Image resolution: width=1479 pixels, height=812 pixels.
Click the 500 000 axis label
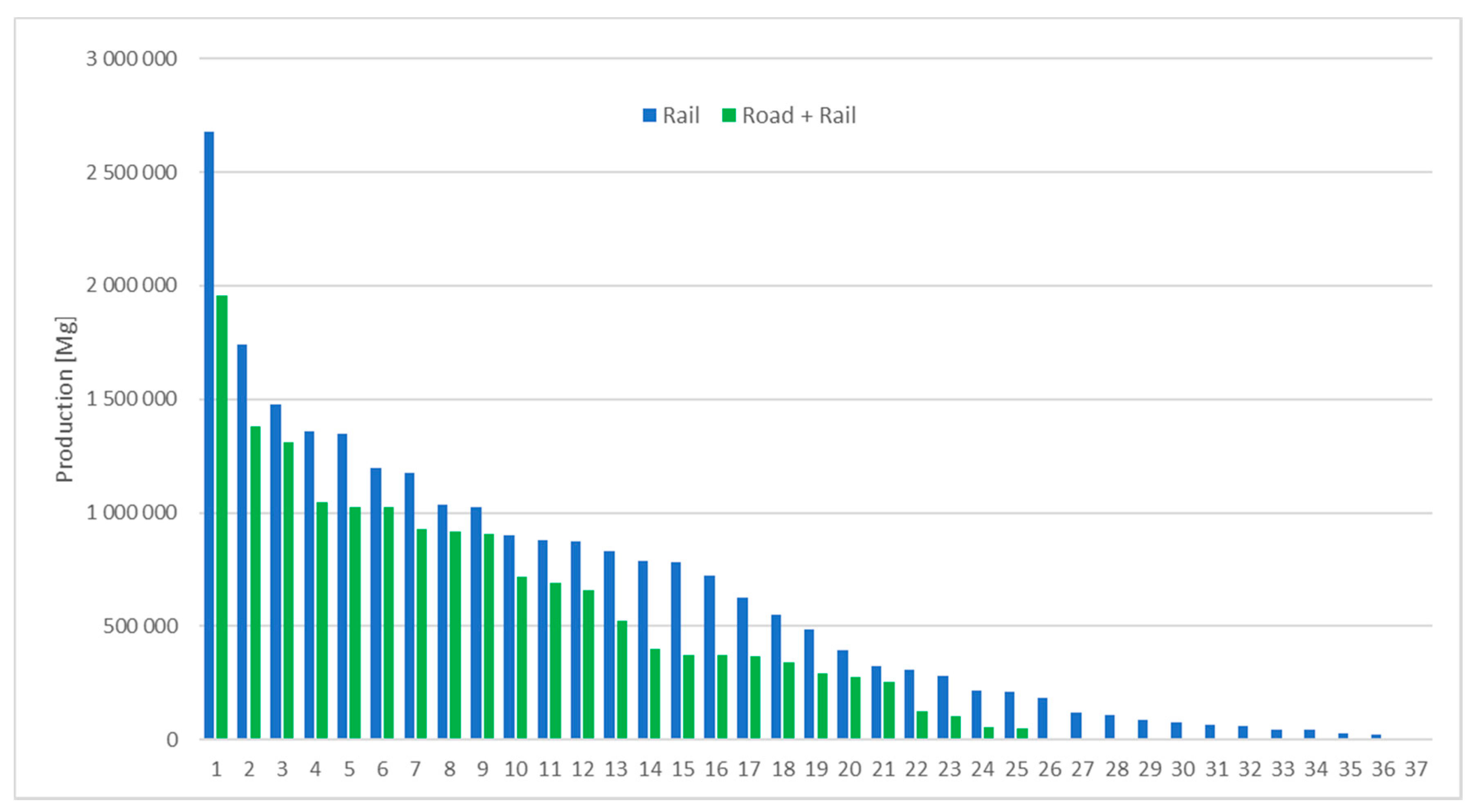[x=140, y=626]
